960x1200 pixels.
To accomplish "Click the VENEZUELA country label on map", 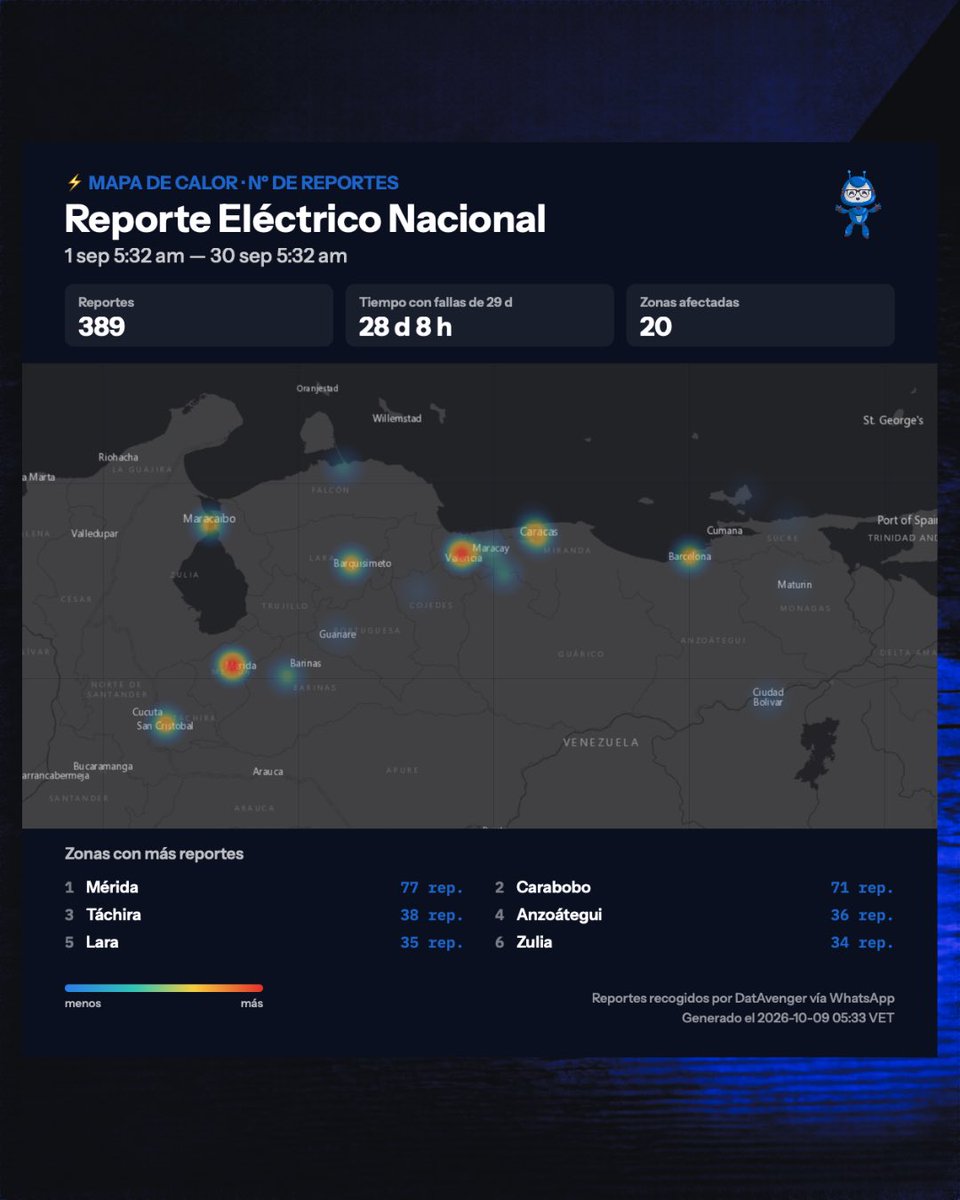I will pyautogui.click(x=601, y=742).
